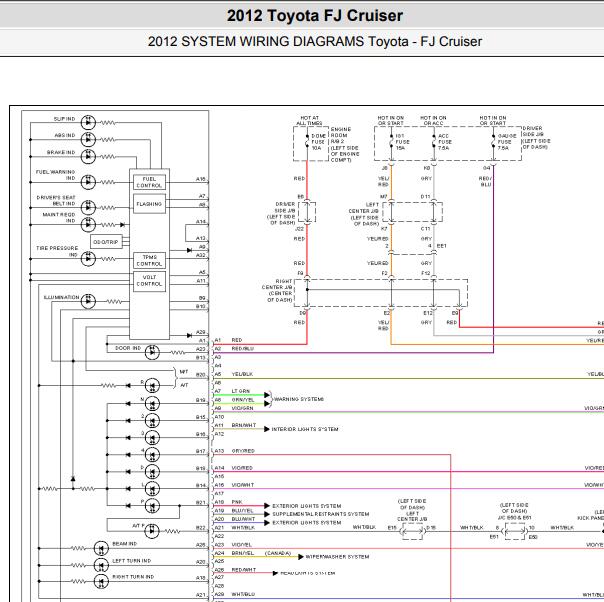
Task: Click the ABS IND lamp symbol
Action: 88,139
